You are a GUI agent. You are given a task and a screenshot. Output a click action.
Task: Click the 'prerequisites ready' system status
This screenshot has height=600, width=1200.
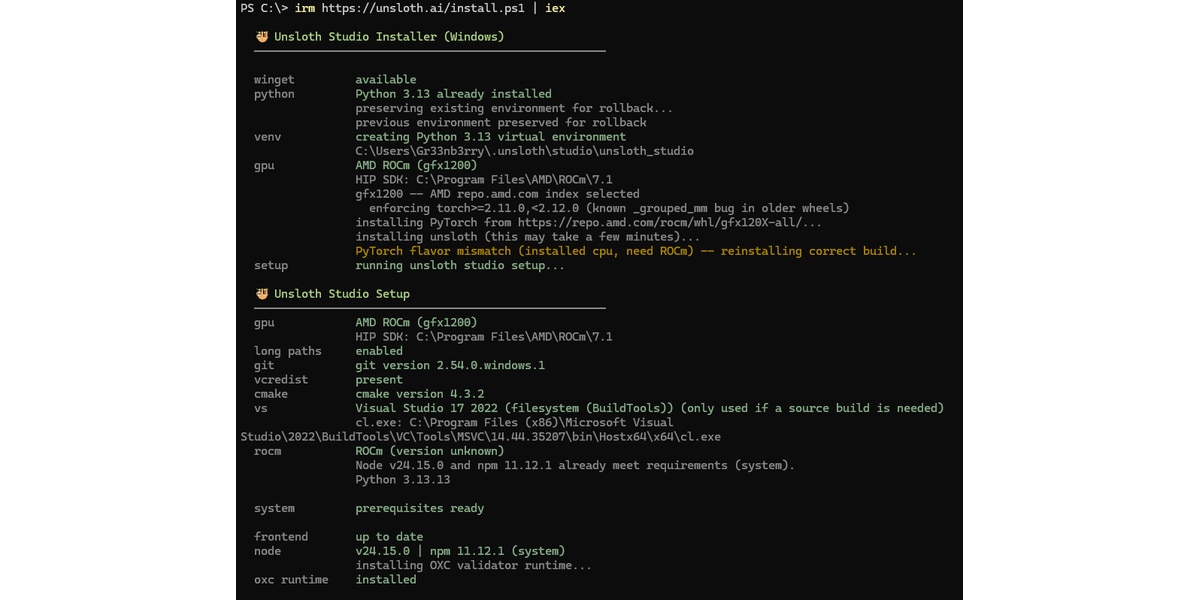(420, 508)
